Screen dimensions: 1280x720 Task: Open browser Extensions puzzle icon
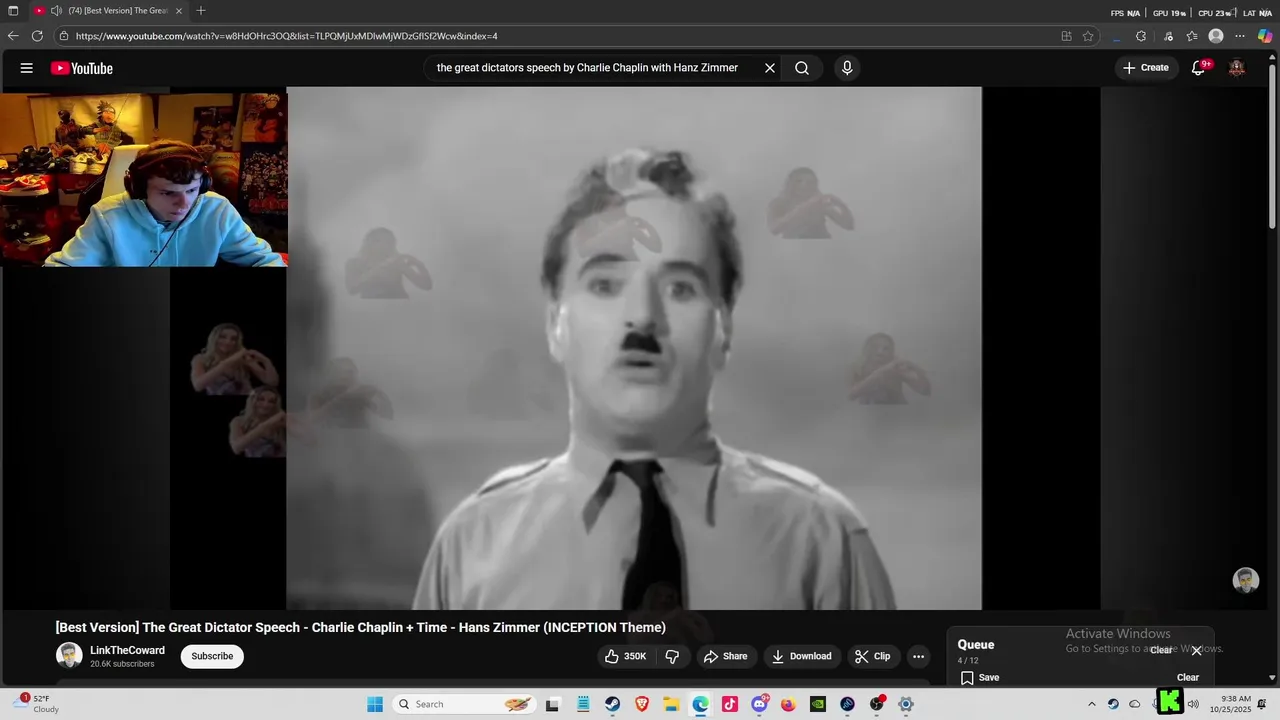point(1141,36)
